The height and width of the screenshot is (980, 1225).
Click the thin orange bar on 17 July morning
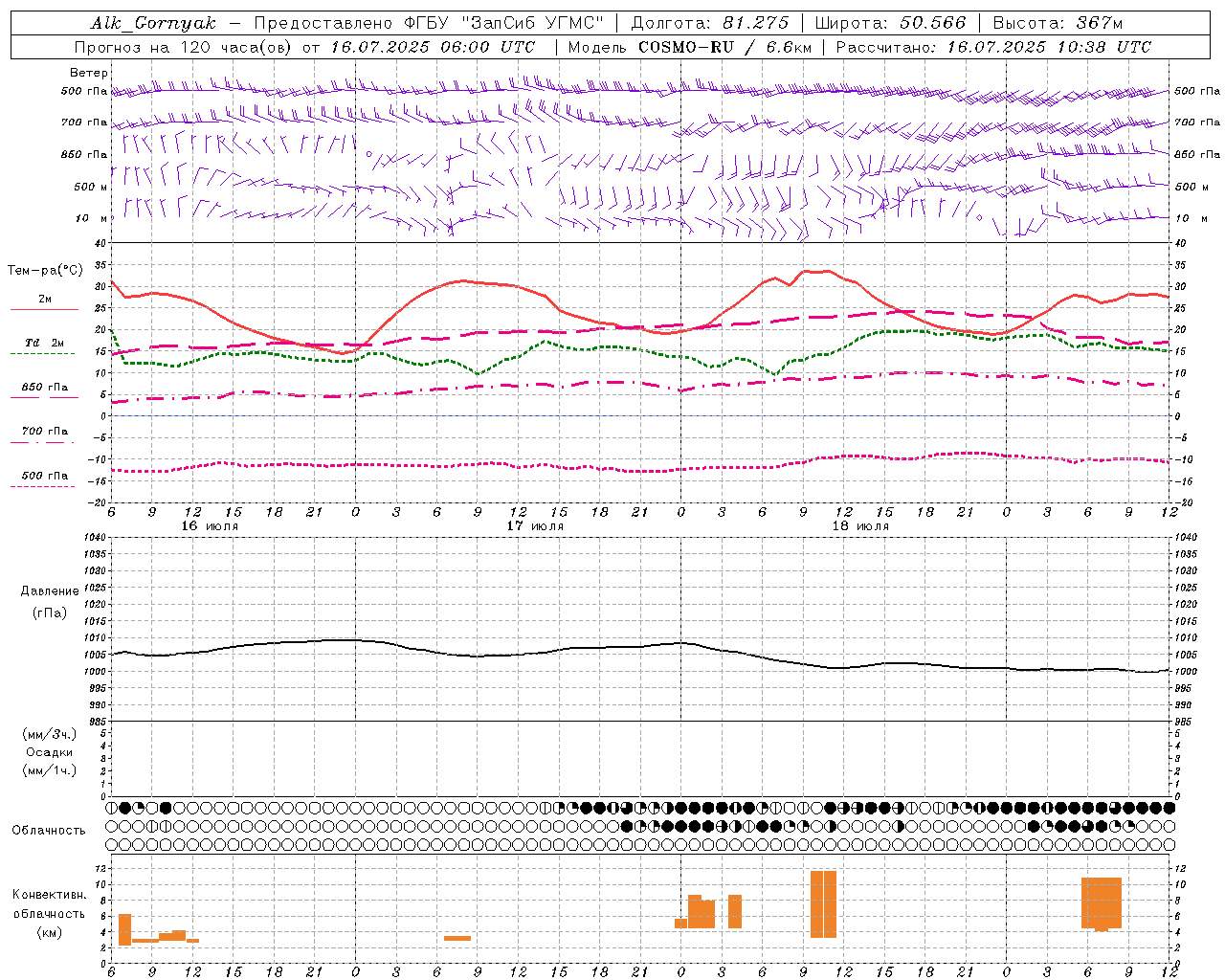pyautogui.click(x=457, y=938)
